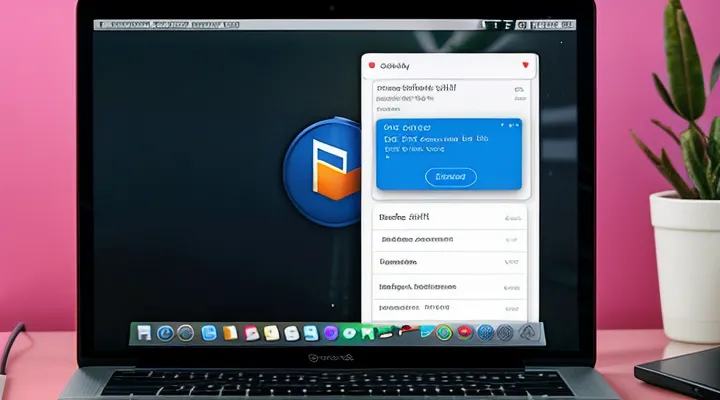Open the purple circle dock icon
This screenshot has width=720, height=400.
[331, 333]
